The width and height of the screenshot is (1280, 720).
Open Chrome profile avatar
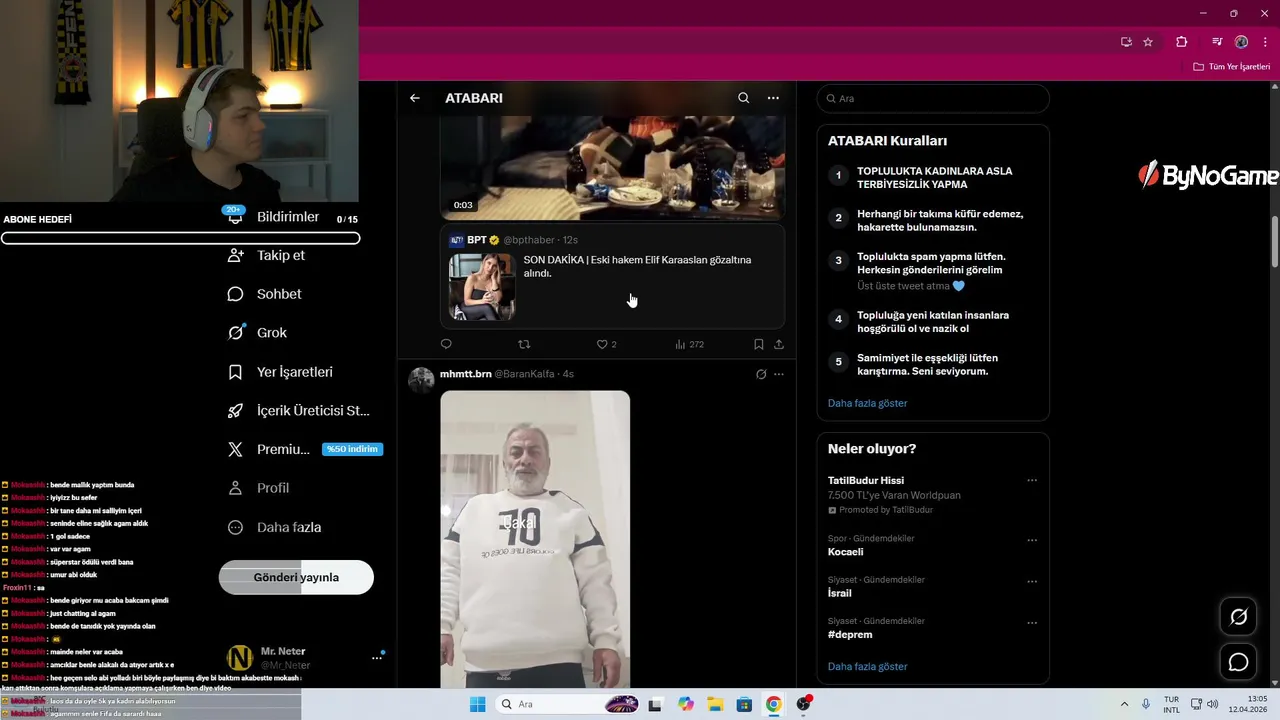(x=1241, y=42)
